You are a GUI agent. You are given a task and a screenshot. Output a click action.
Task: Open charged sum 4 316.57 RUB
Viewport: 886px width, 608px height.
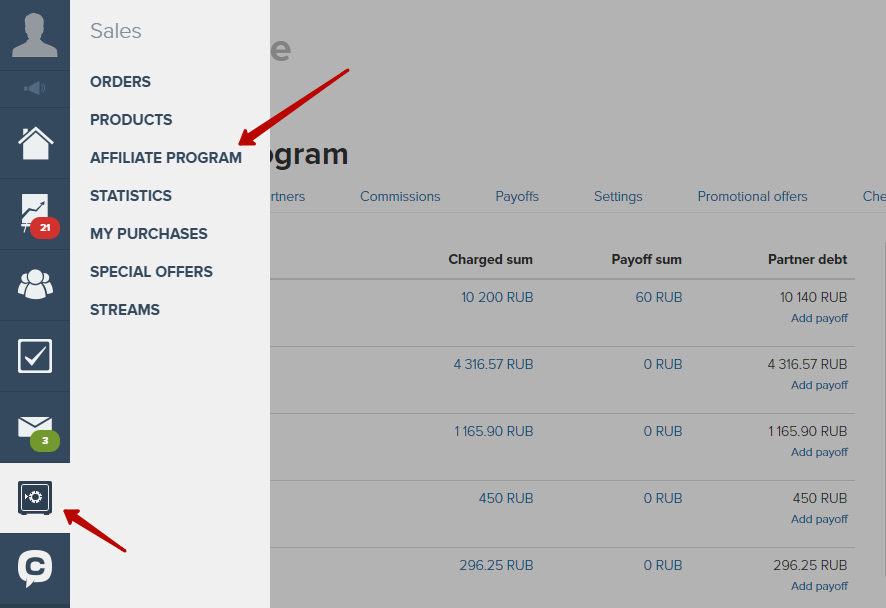point(493,364)
